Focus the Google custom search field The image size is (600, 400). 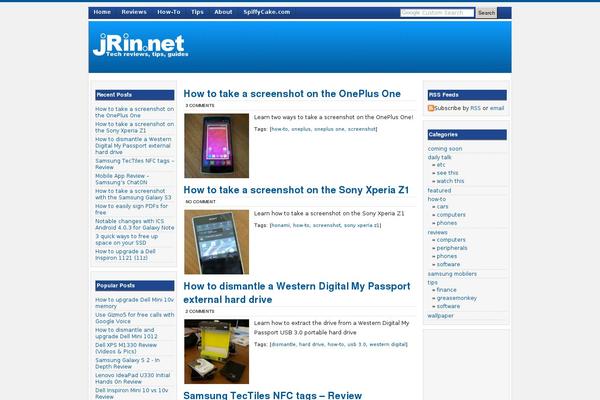point(437,13)
